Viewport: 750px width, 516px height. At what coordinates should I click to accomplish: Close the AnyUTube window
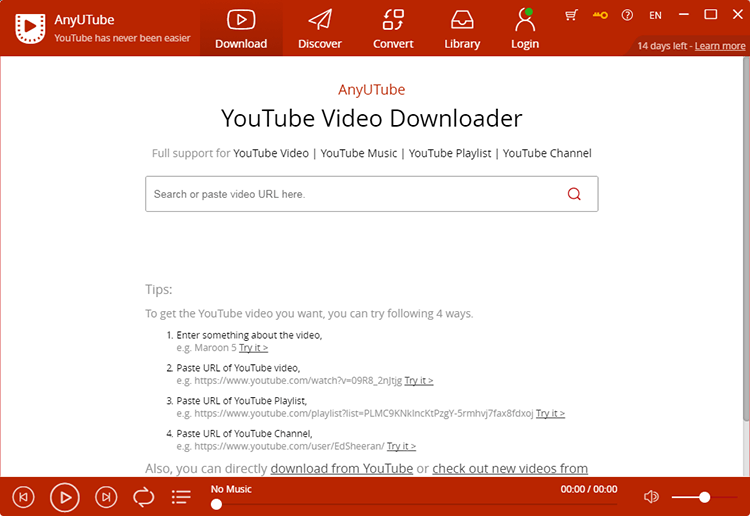point(738,14)
